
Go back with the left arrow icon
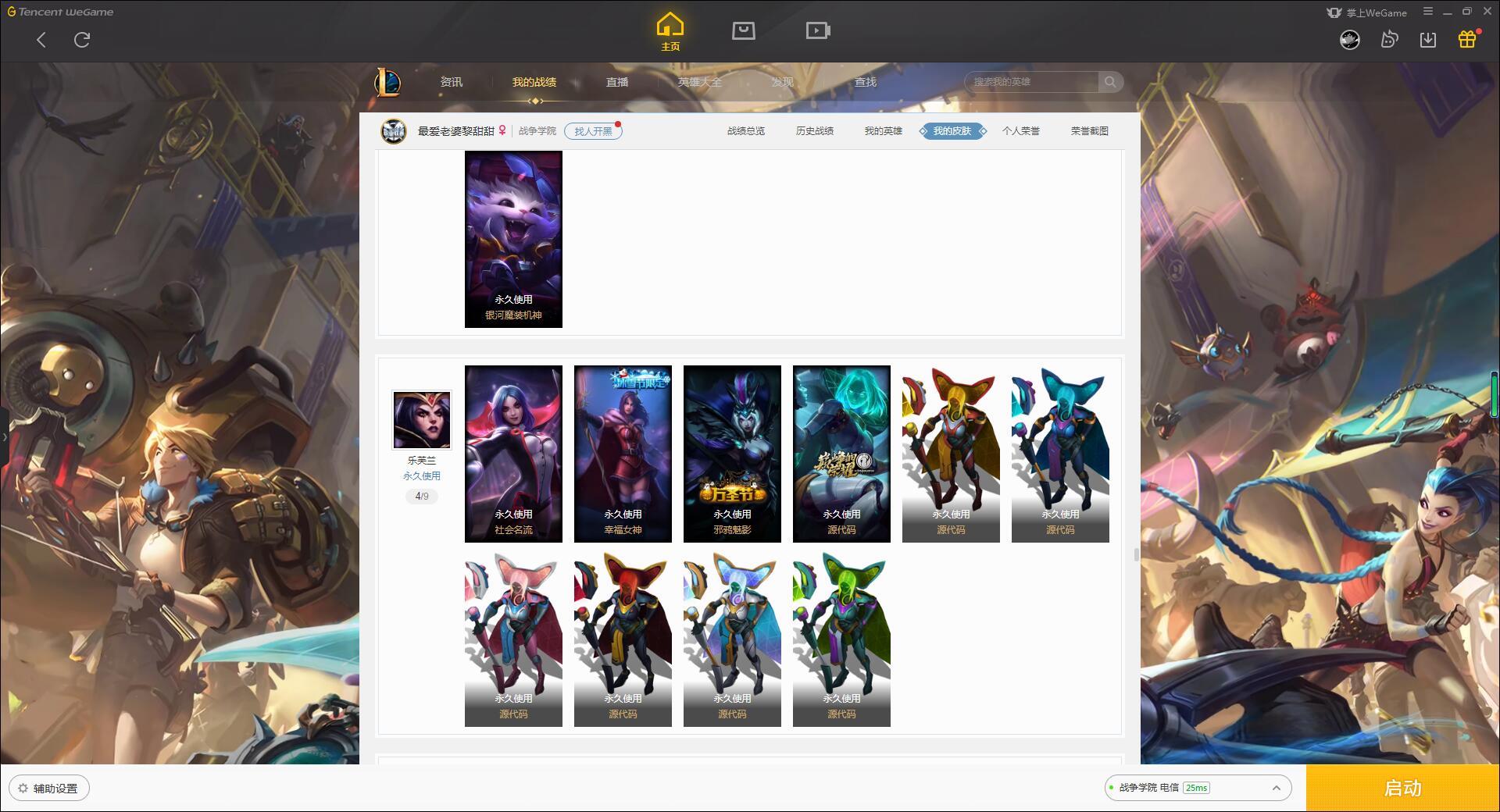(41, 40)
